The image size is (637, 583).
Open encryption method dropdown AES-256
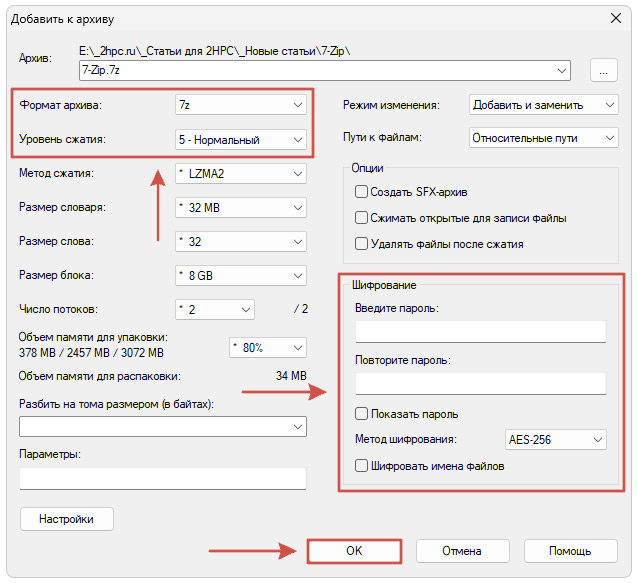(x=555, y=440)
